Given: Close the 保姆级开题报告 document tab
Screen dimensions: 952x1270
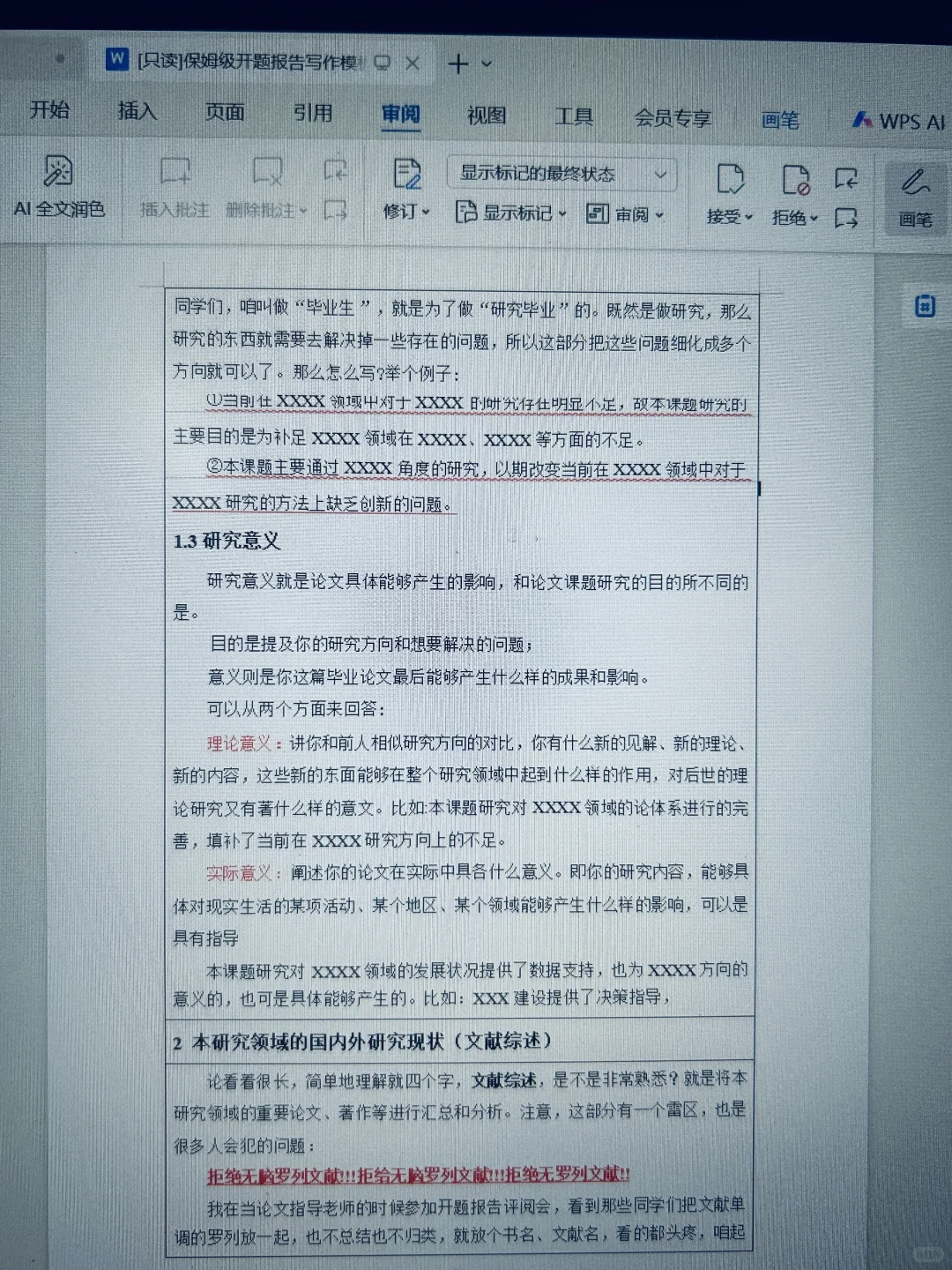Looking at the screenshot, I should tap(412, 63).
